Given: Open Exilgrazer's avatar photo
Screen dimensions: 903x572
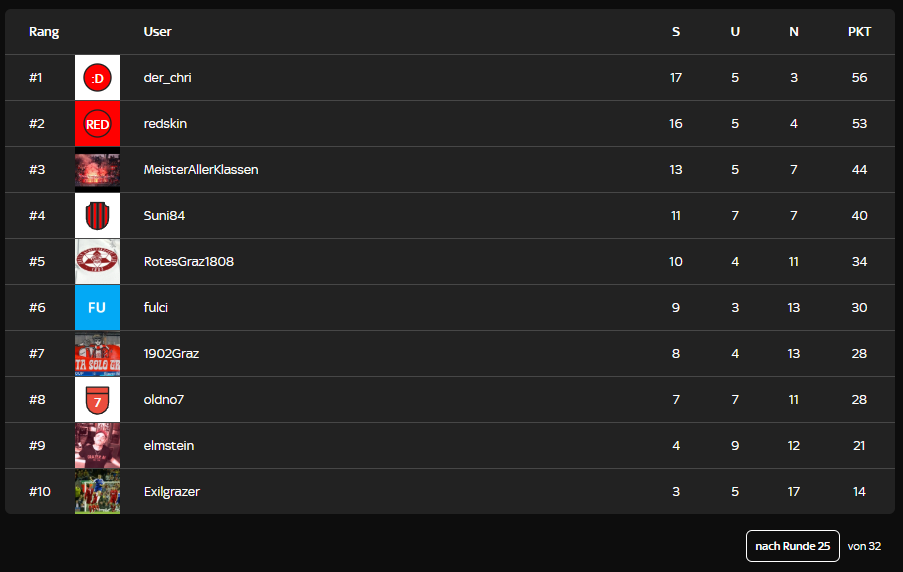Looking at the screenshot, I should coord(97,492).
